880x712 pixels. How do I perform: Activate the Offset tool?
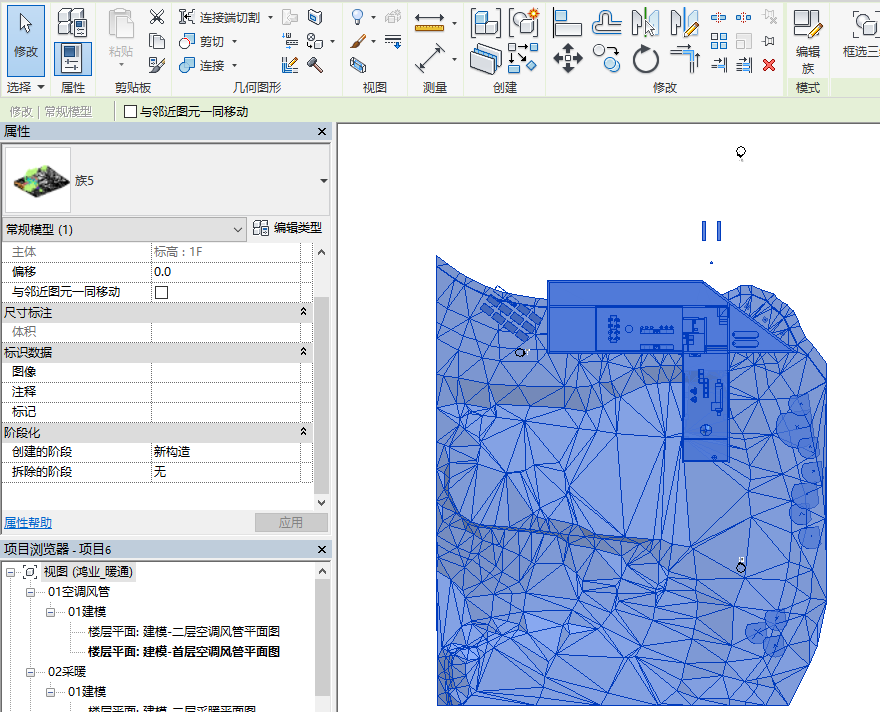point(606,23)
